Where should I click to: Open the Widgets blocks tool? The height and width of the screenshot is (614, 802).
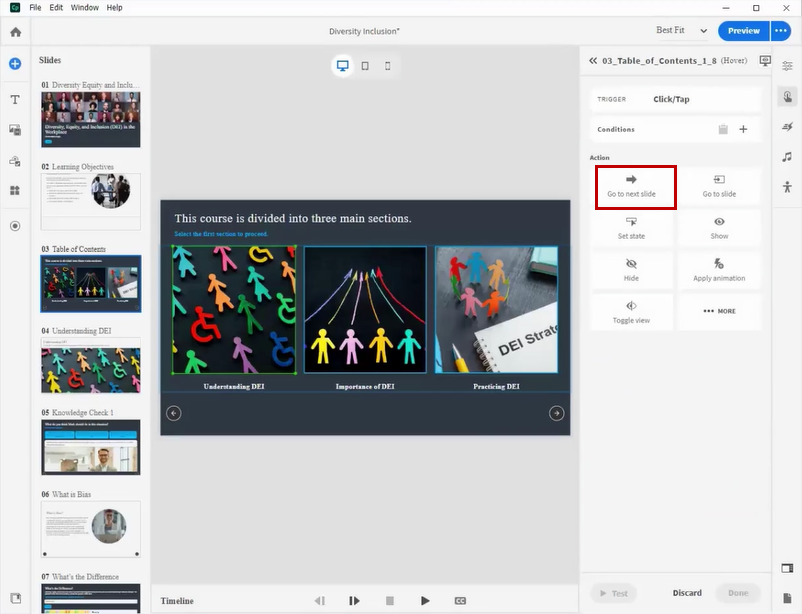point(15,191)
